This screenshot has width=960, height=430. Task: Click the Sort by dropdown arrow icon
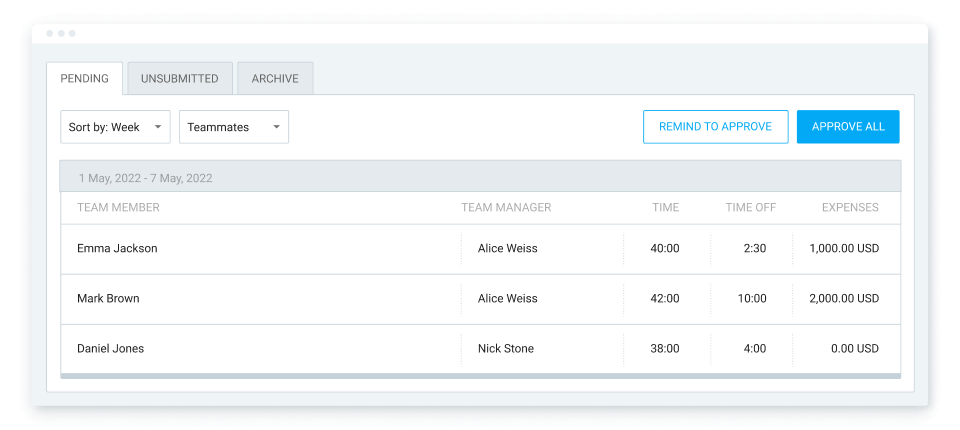[x=158, y=127]
